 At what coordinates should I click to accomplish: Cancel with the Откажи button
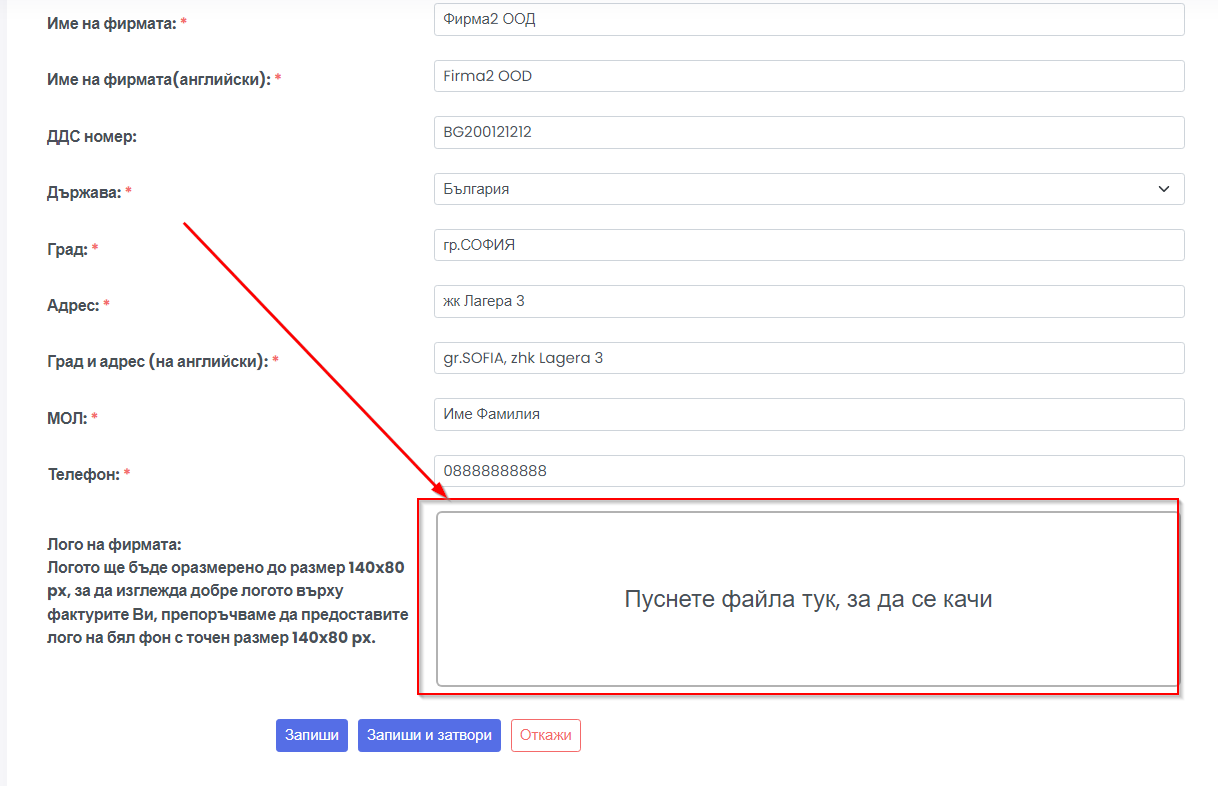click(x=545, y=735)
